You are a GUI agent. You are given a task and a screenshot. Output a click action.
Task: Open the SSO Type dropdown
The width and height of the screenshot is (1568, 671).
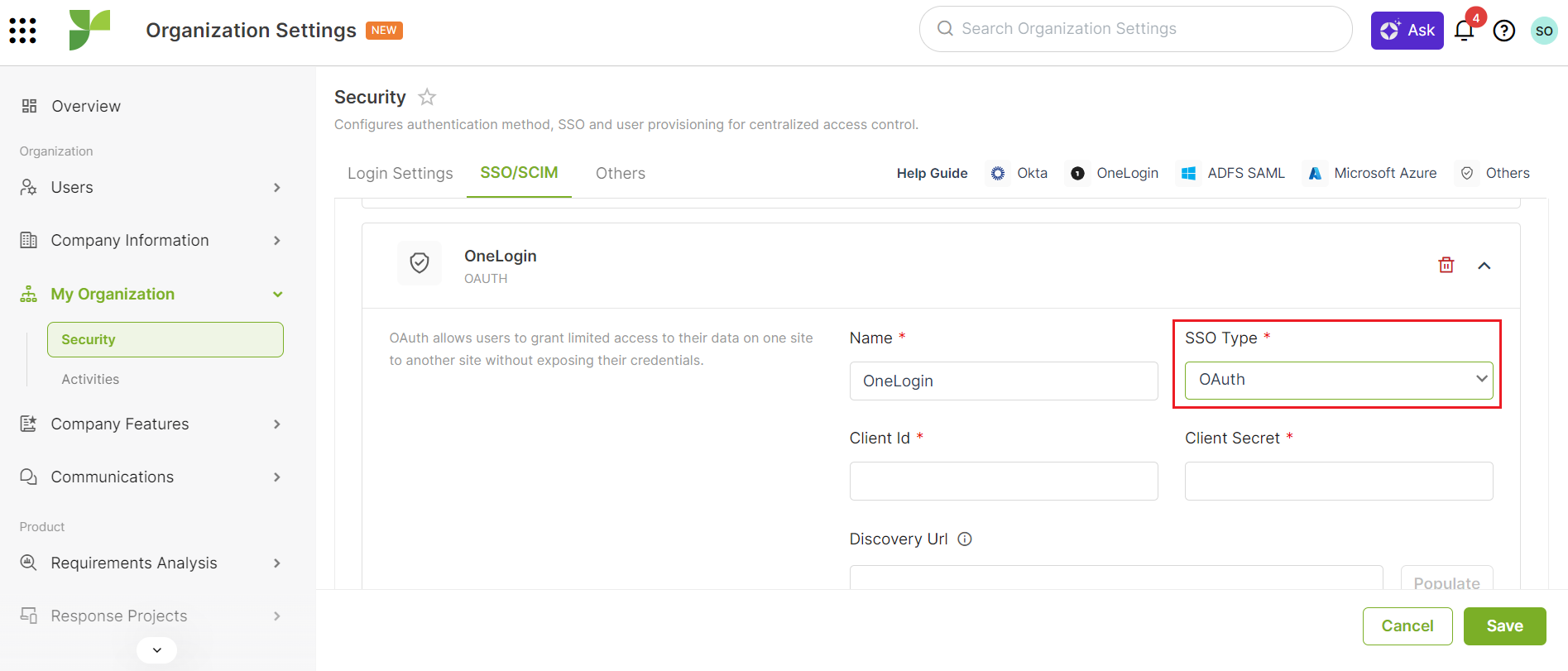[x=1338, y=380]
